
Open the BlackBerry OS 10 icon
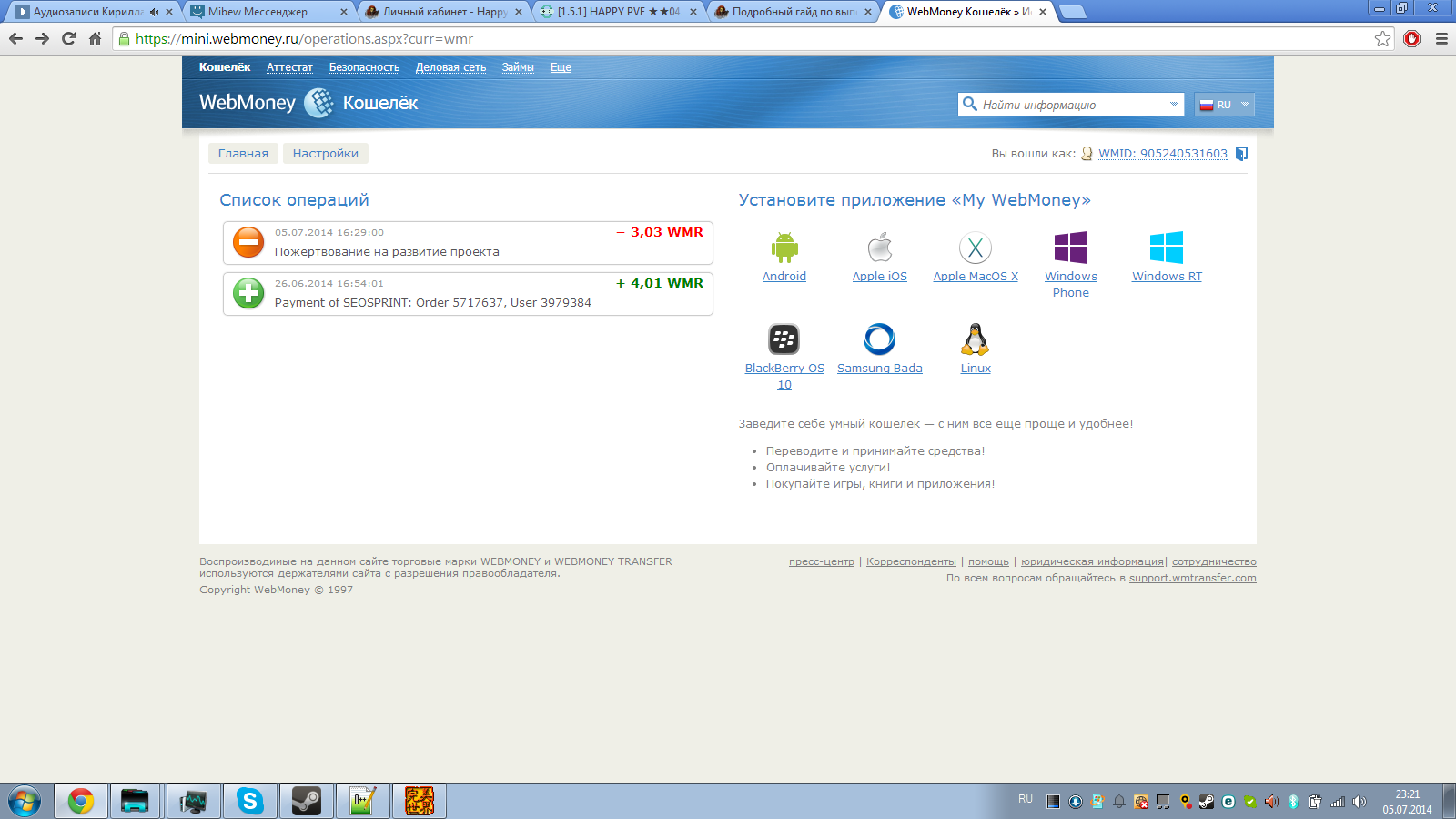[x=784, y=339]
